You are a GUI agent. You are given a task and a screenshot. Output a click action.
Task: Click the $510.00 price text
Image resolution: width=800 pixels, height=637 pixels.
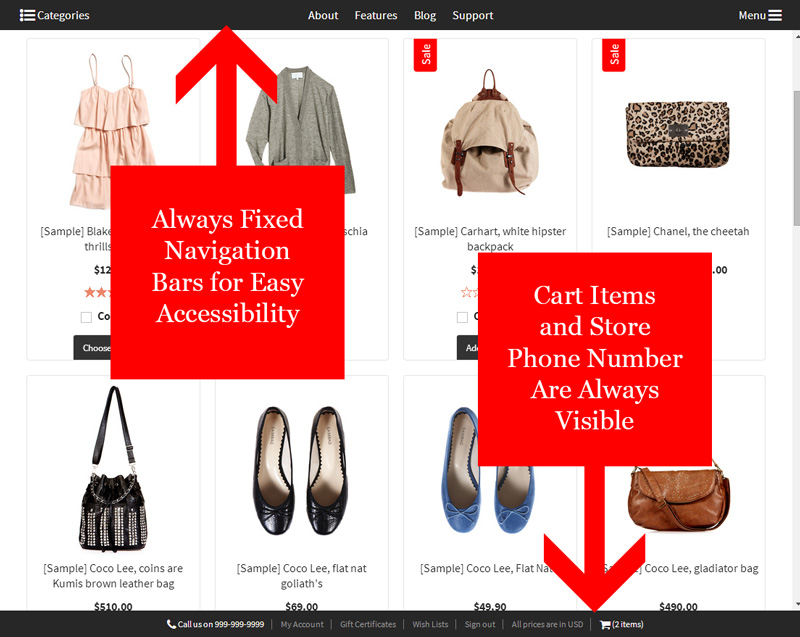coord(113,606)
